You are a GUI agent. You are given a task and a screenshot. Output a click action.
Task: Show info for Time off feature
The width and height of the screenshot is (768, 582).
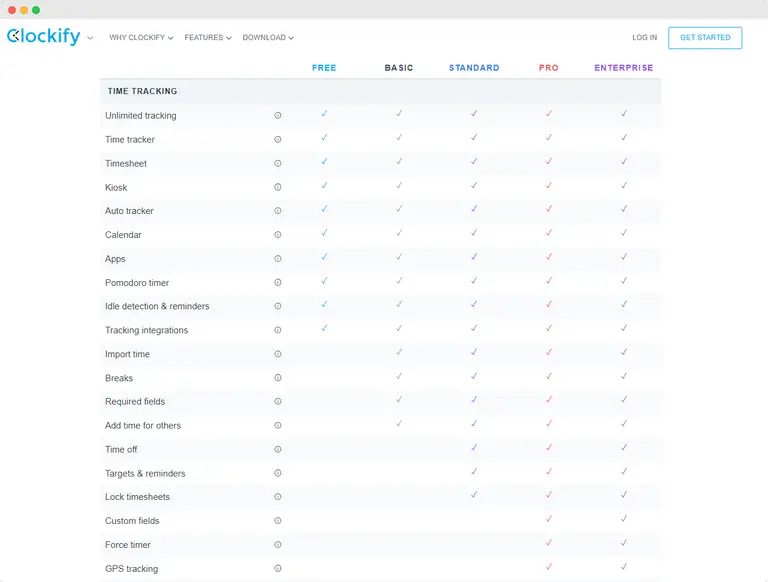[x=278, y=450]
